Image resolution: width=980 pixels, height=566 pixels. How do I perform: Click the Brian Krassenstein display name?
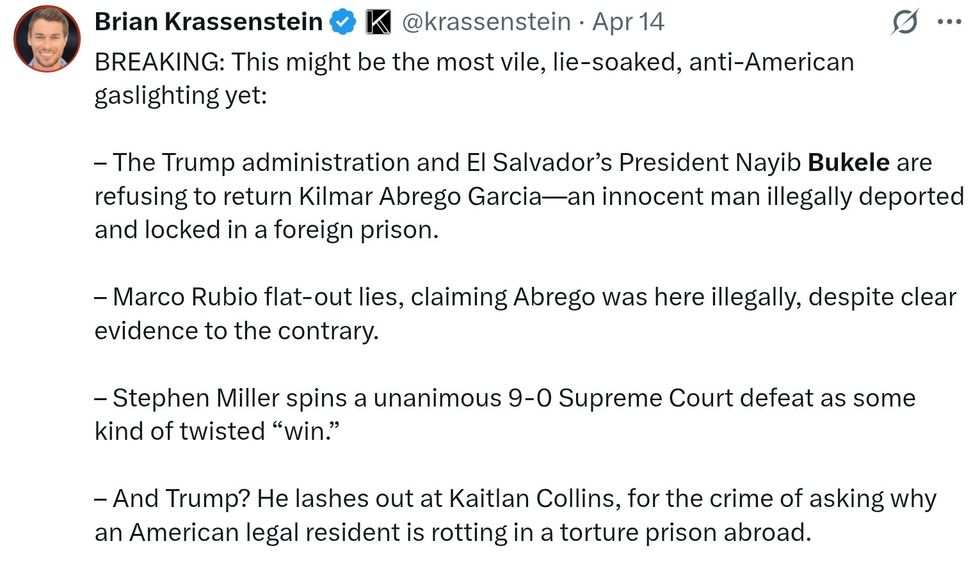point(208,21)
